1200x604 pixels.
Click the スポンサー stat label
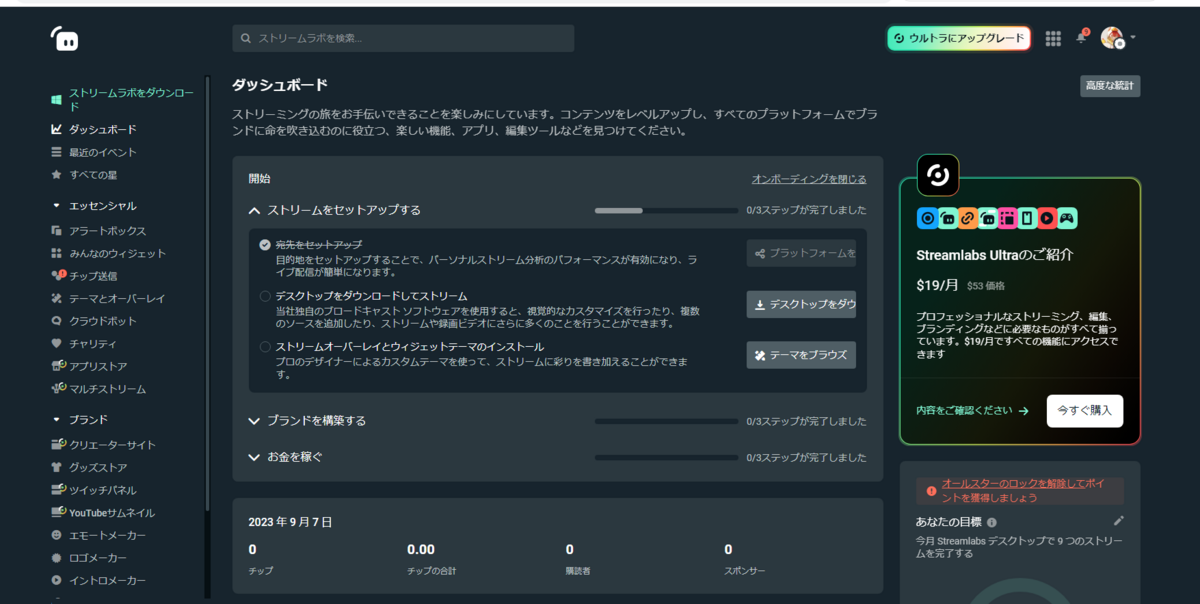point(745,571)
